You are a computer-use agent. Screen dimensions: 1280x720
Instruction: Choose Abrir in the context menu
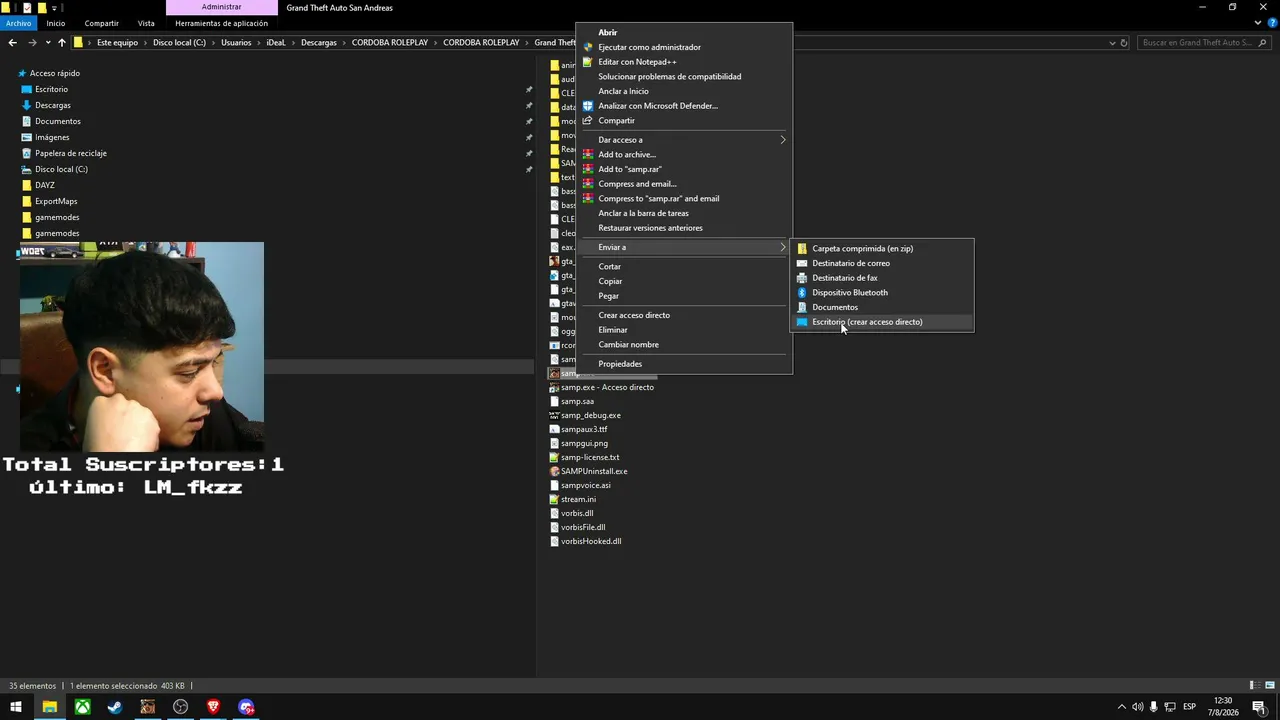[608, 33]
